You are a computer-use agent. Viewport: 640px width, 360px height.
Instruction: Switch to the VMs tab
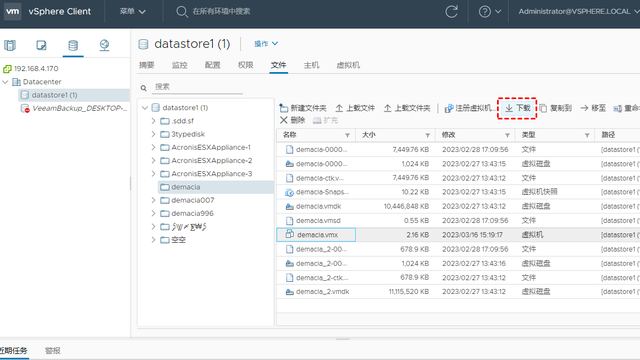coord(348,65)
